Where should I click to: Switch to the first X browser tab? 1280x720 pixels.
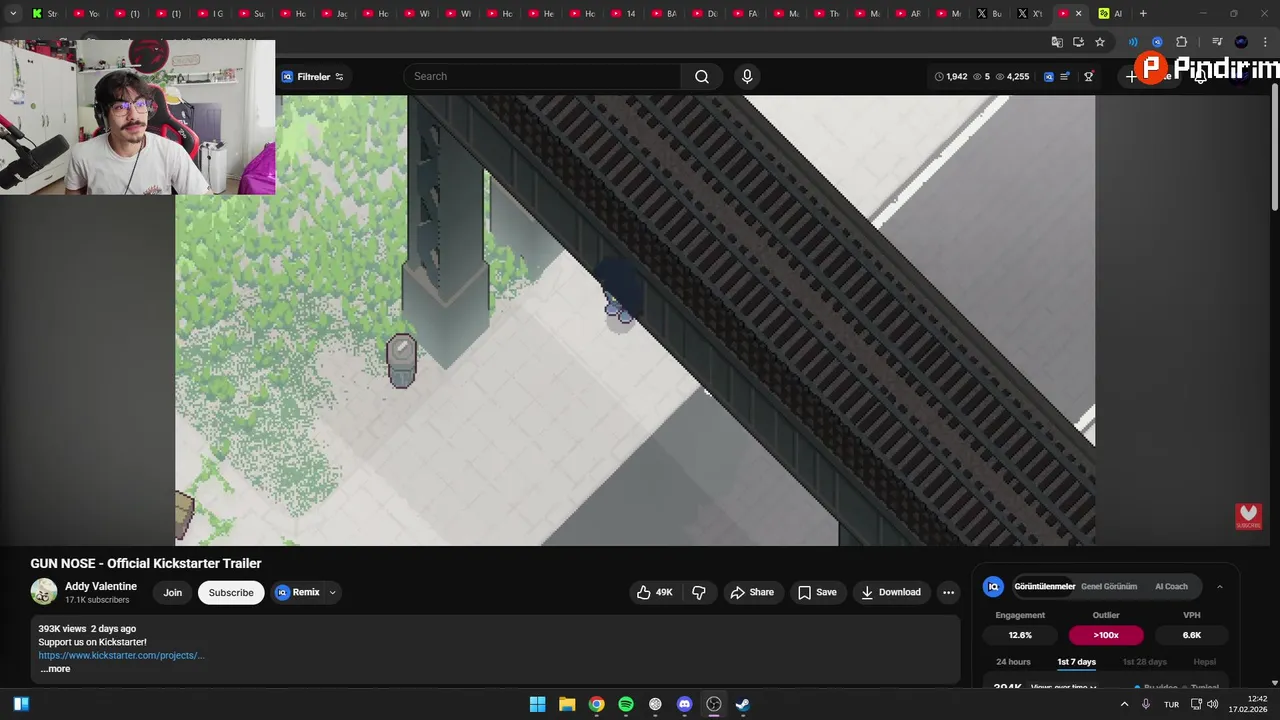(989, 14)
